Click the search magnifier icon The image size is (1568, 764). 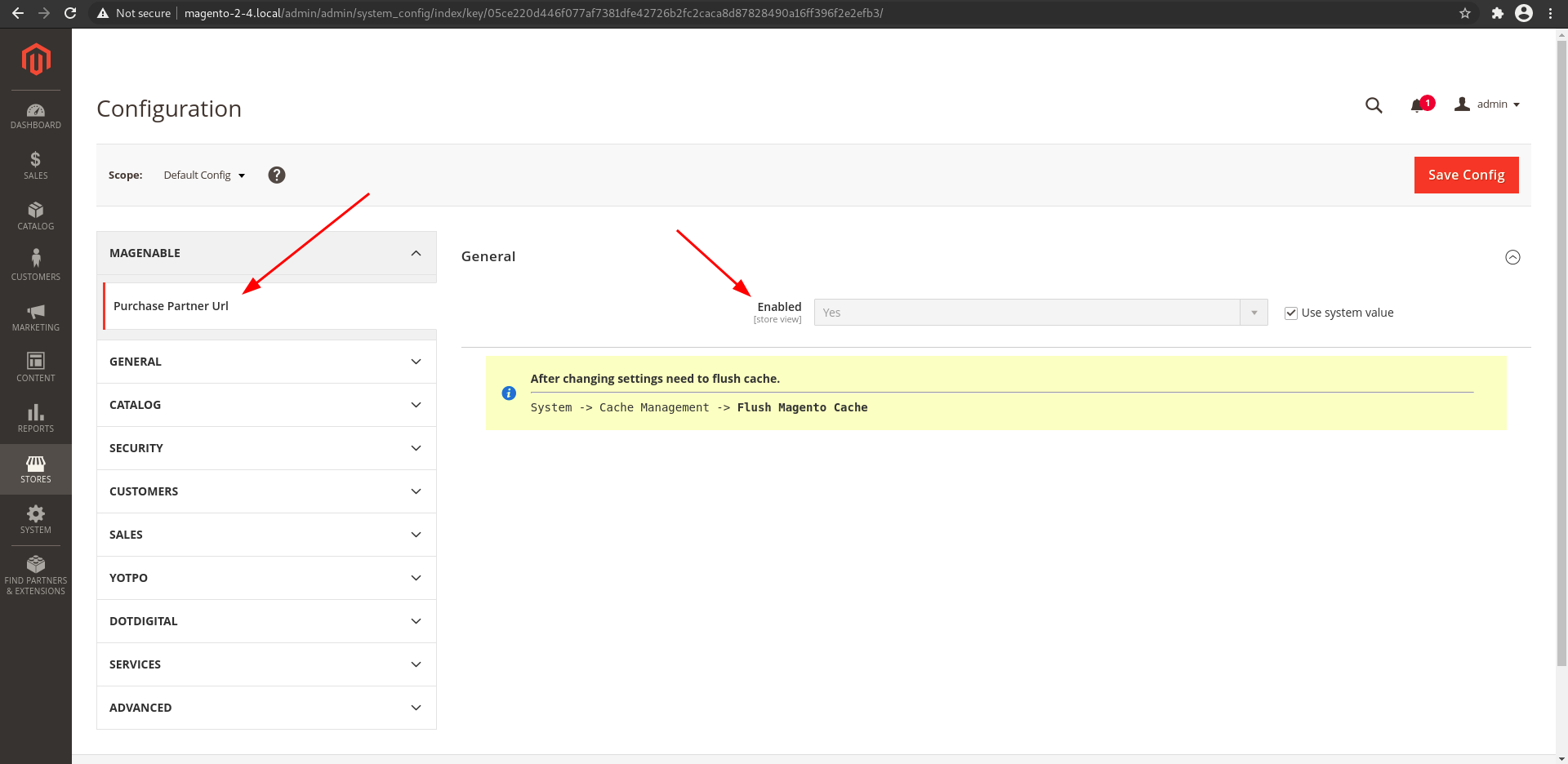click(1374, 105)
